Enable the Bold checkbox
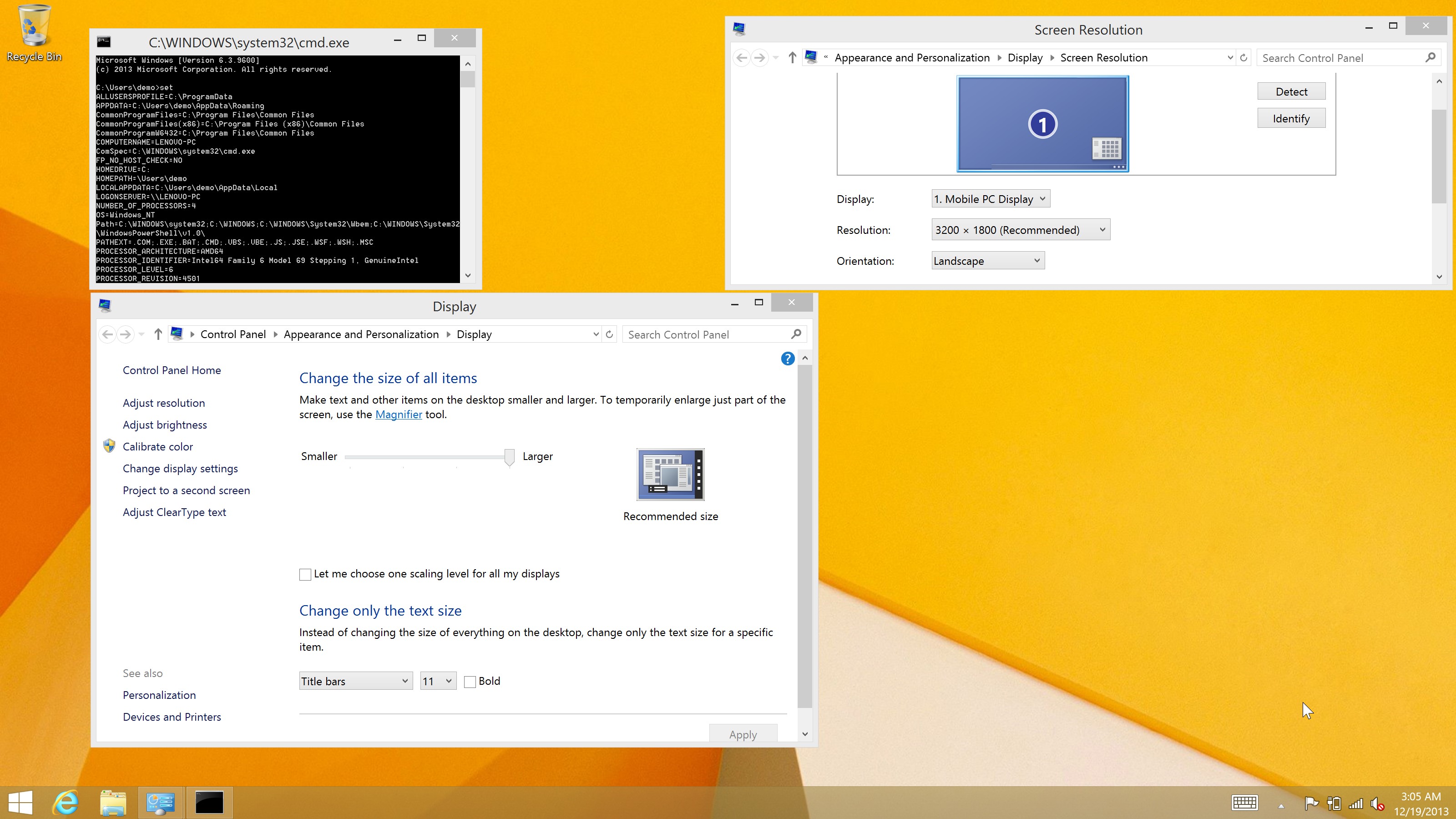 coord(470,682)
